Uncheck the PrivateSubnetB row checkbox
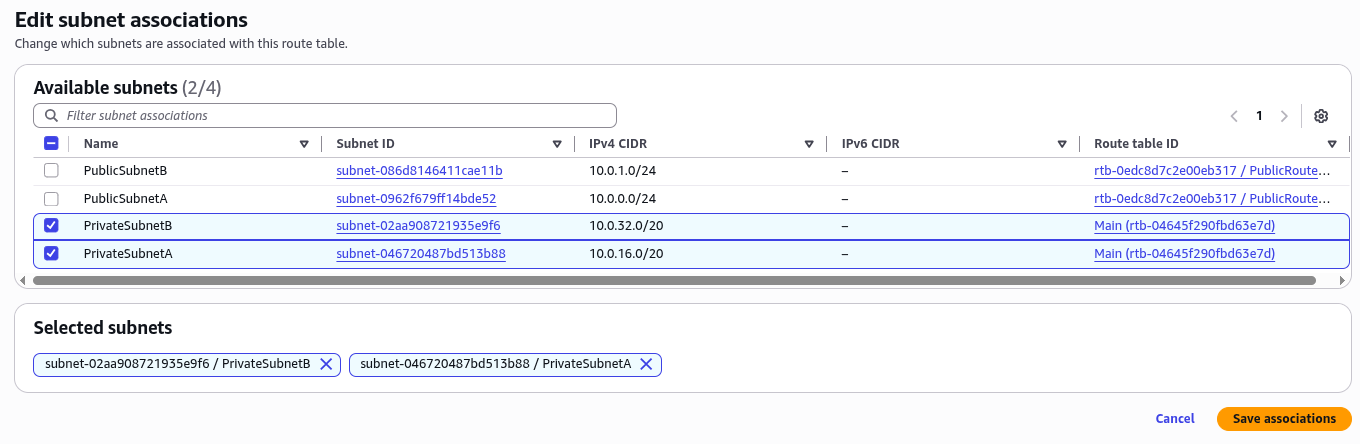The width and height of the screenshot is (1360, 444). point(51,226)
